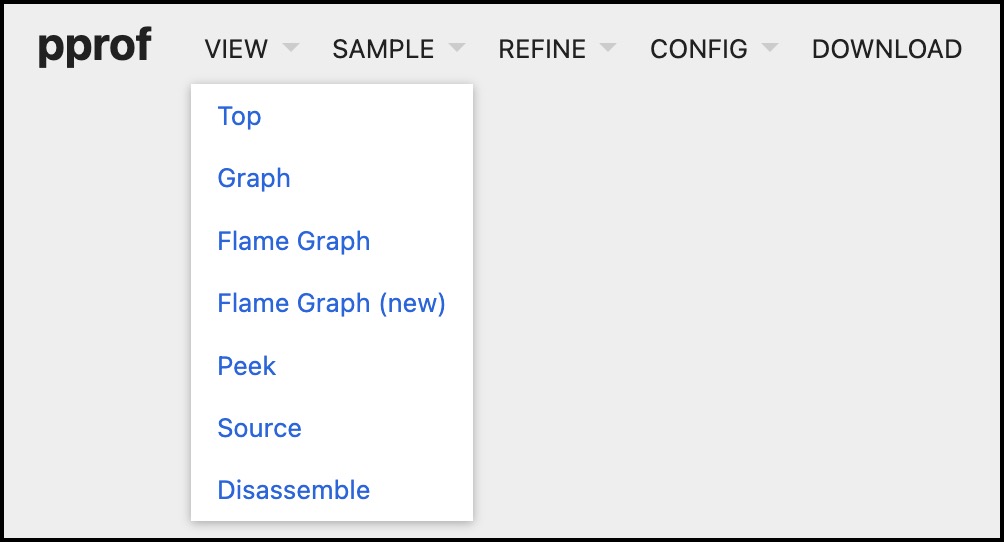Show the Source view
This screenshot has width=1004, height=542.
pyautogui.click(x=259, y=428)
